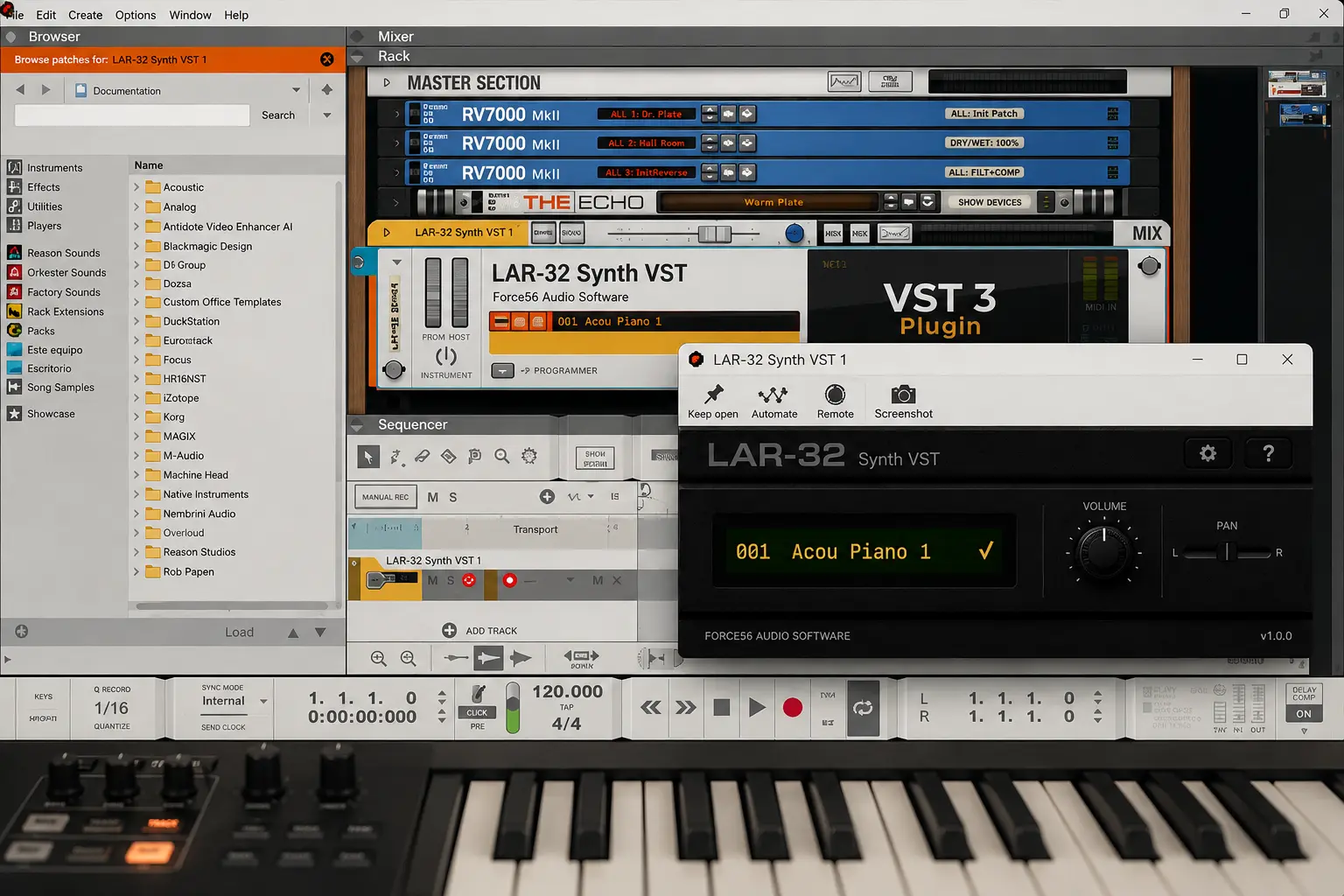Open the Documentation location dropdown

click(x=296, y=90)
